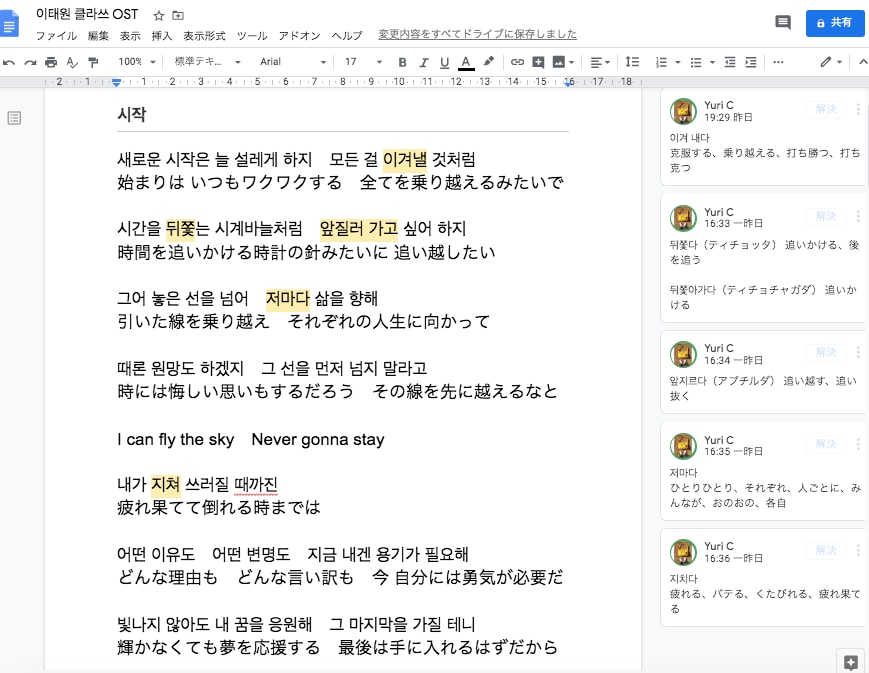Click the document title 이태원 클라쓰 OST
The image size is (869, 673).
[x=87, y=14]
